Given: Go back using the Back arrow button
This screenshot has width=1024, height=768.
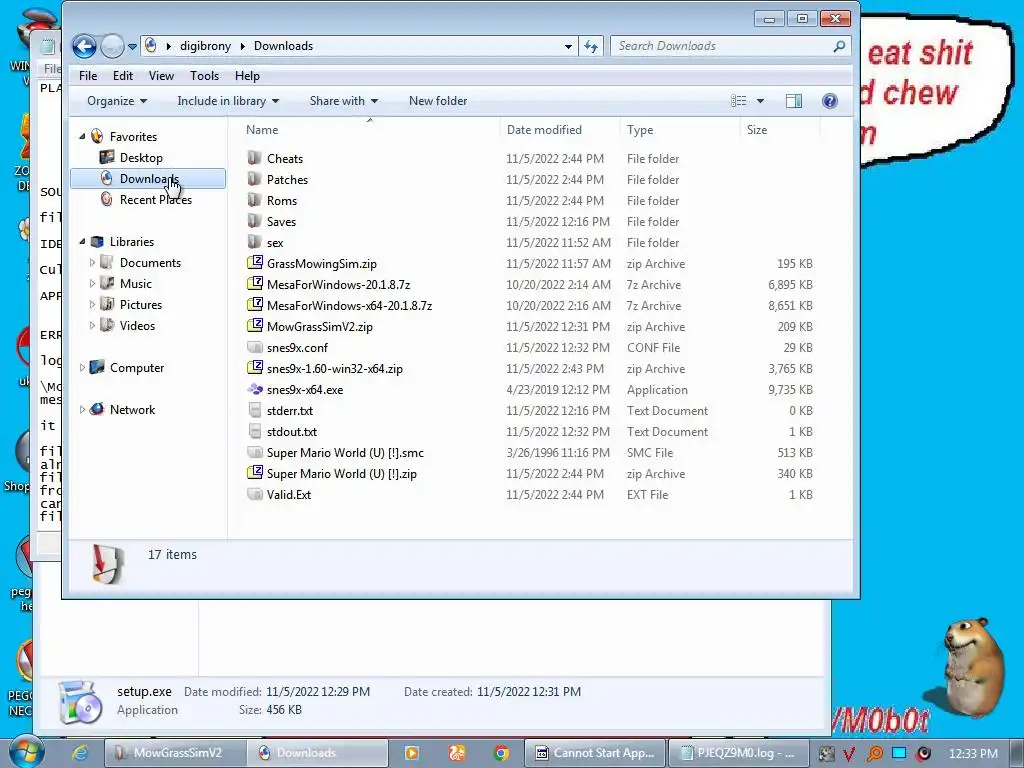Looking at the screenshot, I should (84, 46).
